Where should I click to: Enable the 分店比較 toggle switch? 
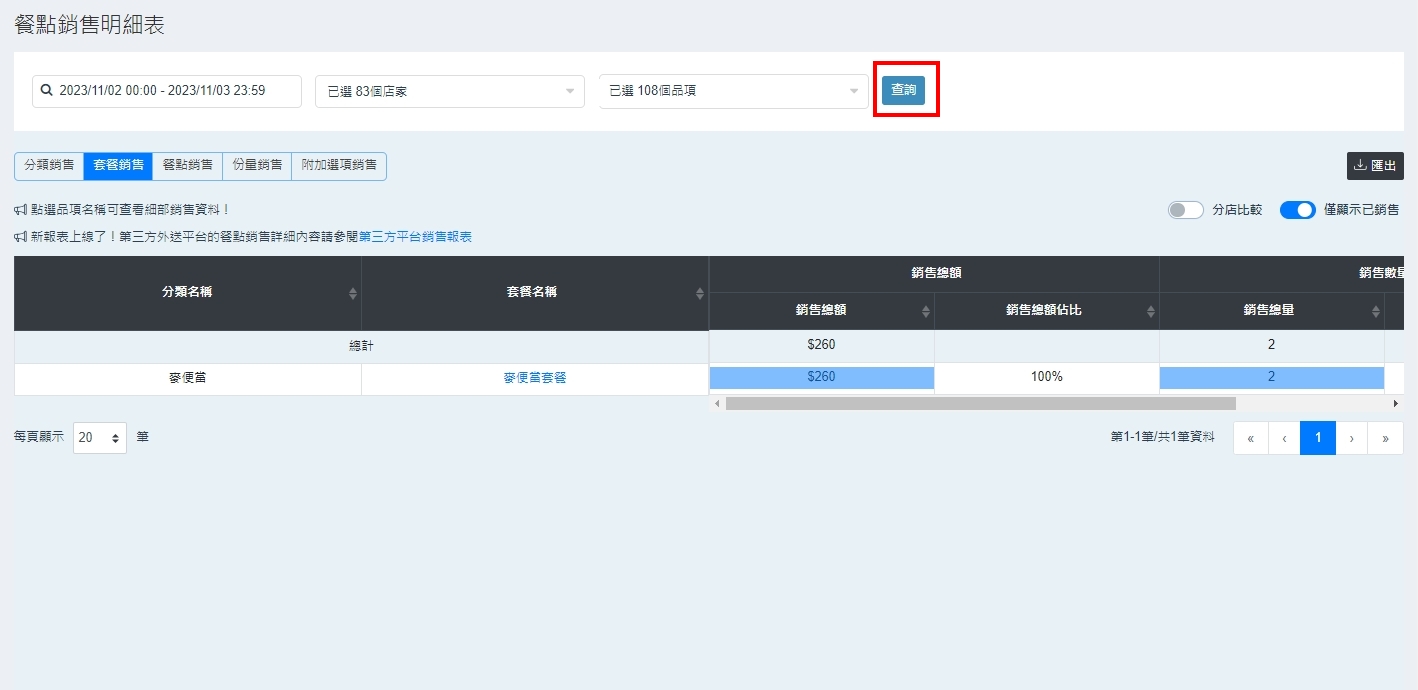(x=1185, y=210)
